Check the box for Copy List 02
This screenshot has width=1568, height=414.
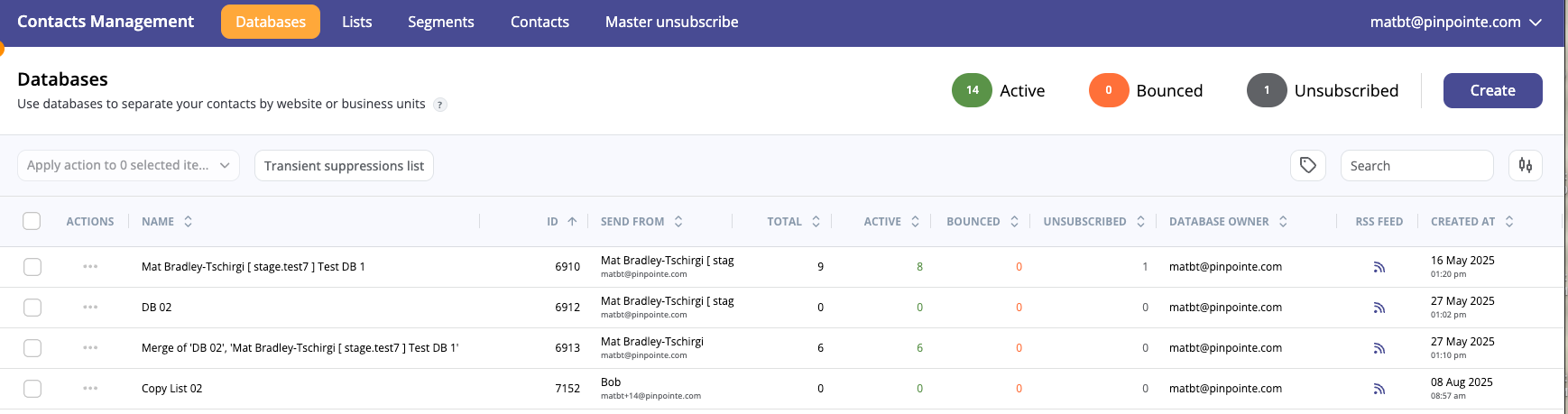pyautogui.click(x=32, y=389)
